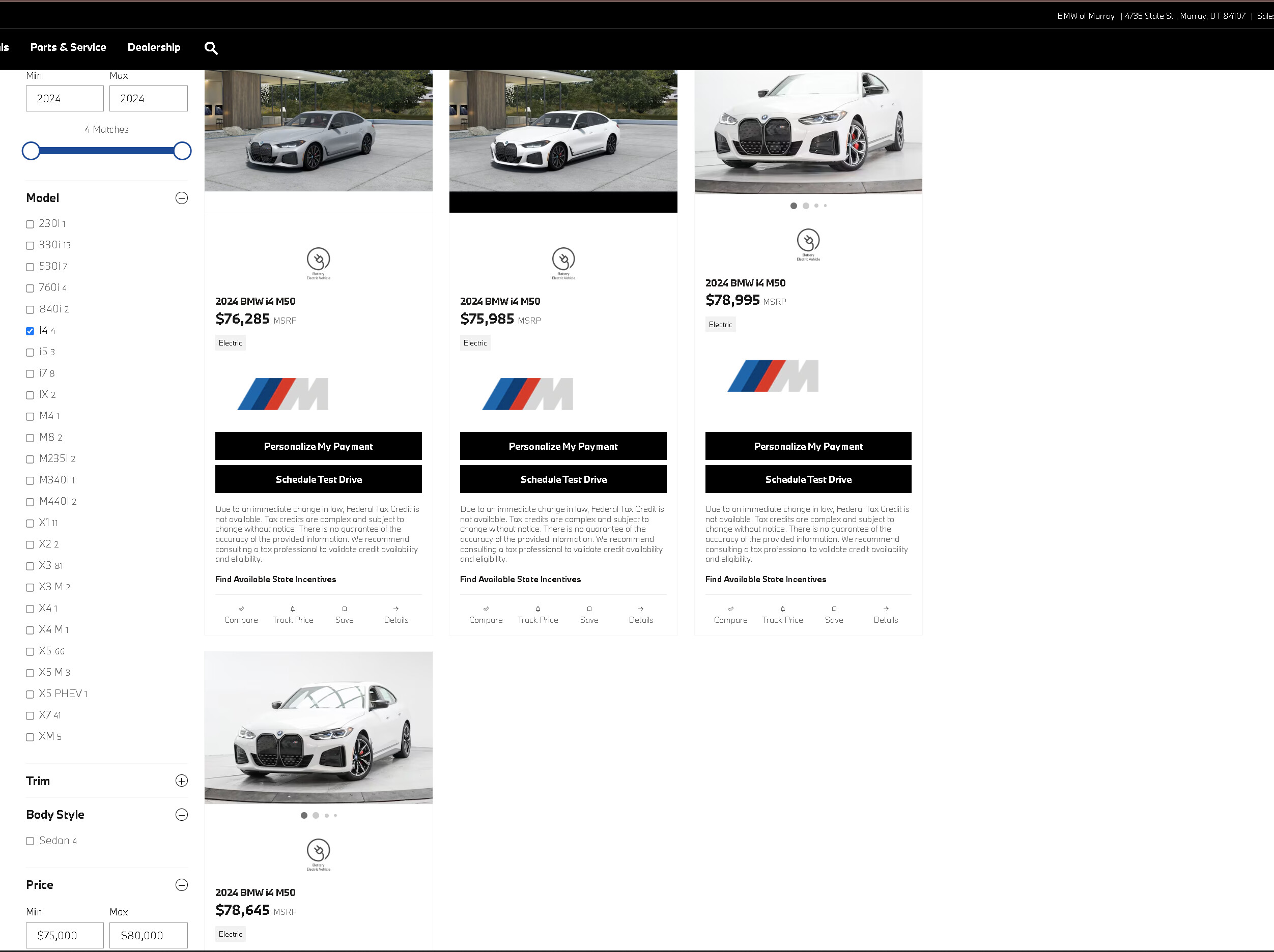The image size is (1274, 952).
Task: Open Details for the $76,285 i4 M50
Action: pos(397,615)
